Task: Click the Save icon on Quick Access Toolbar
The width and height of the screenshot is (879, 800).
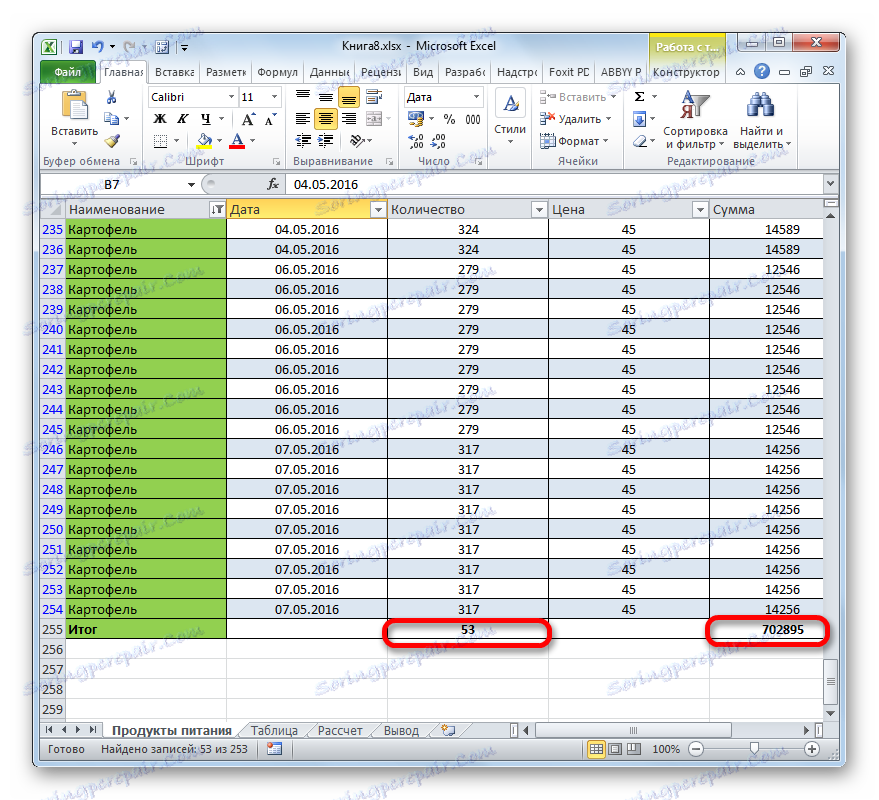Action: point(75,46)
